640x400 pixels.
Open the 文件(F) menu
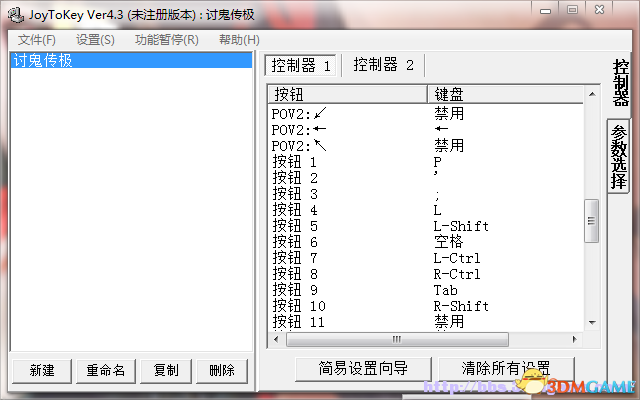37,40
